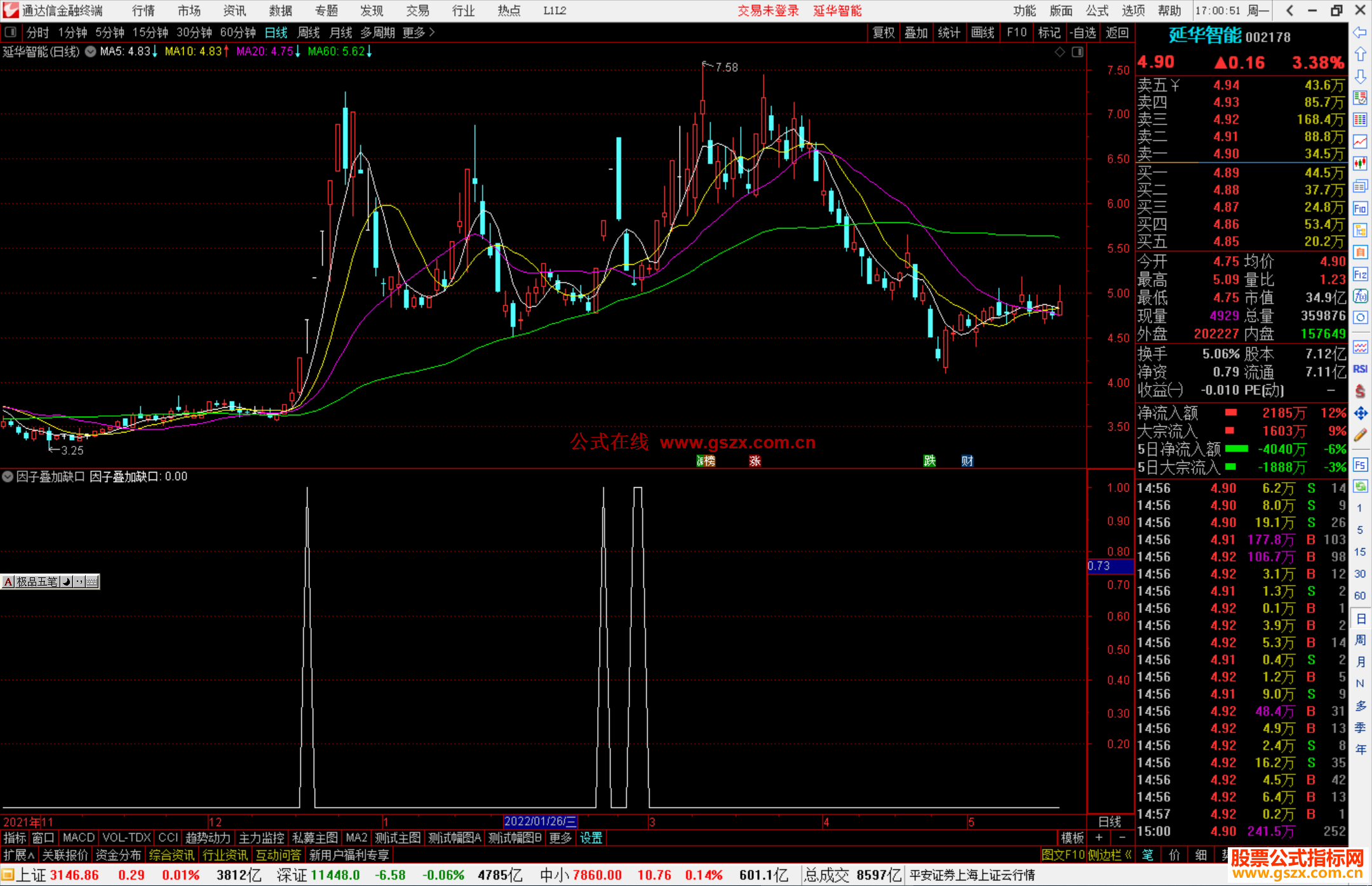
Task: Open the colored grid table icon in sidebar
Action: 1360,119
